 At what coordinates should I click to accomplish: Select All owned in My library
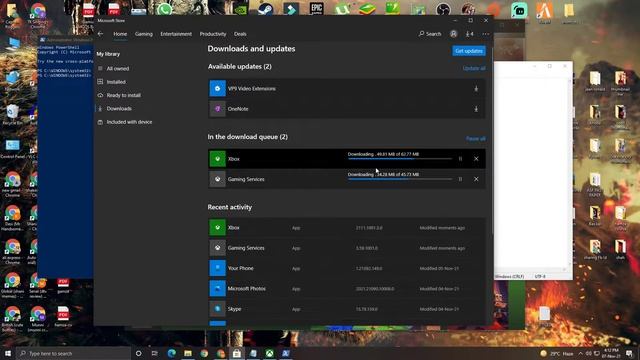pyautogui.click(x=118, y=69)
